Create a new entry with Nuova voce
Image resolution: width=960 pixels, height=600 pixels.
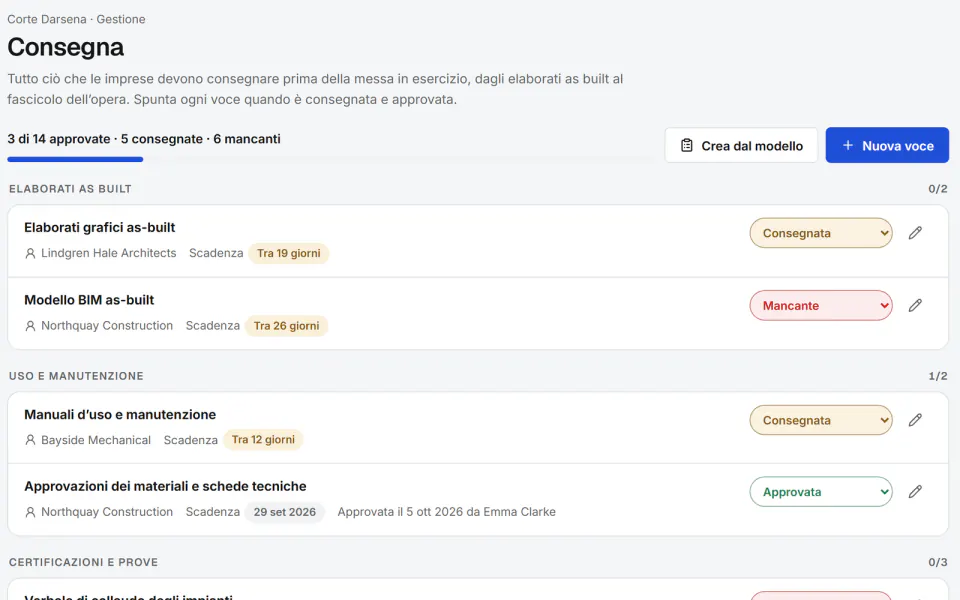pos(887,145)
